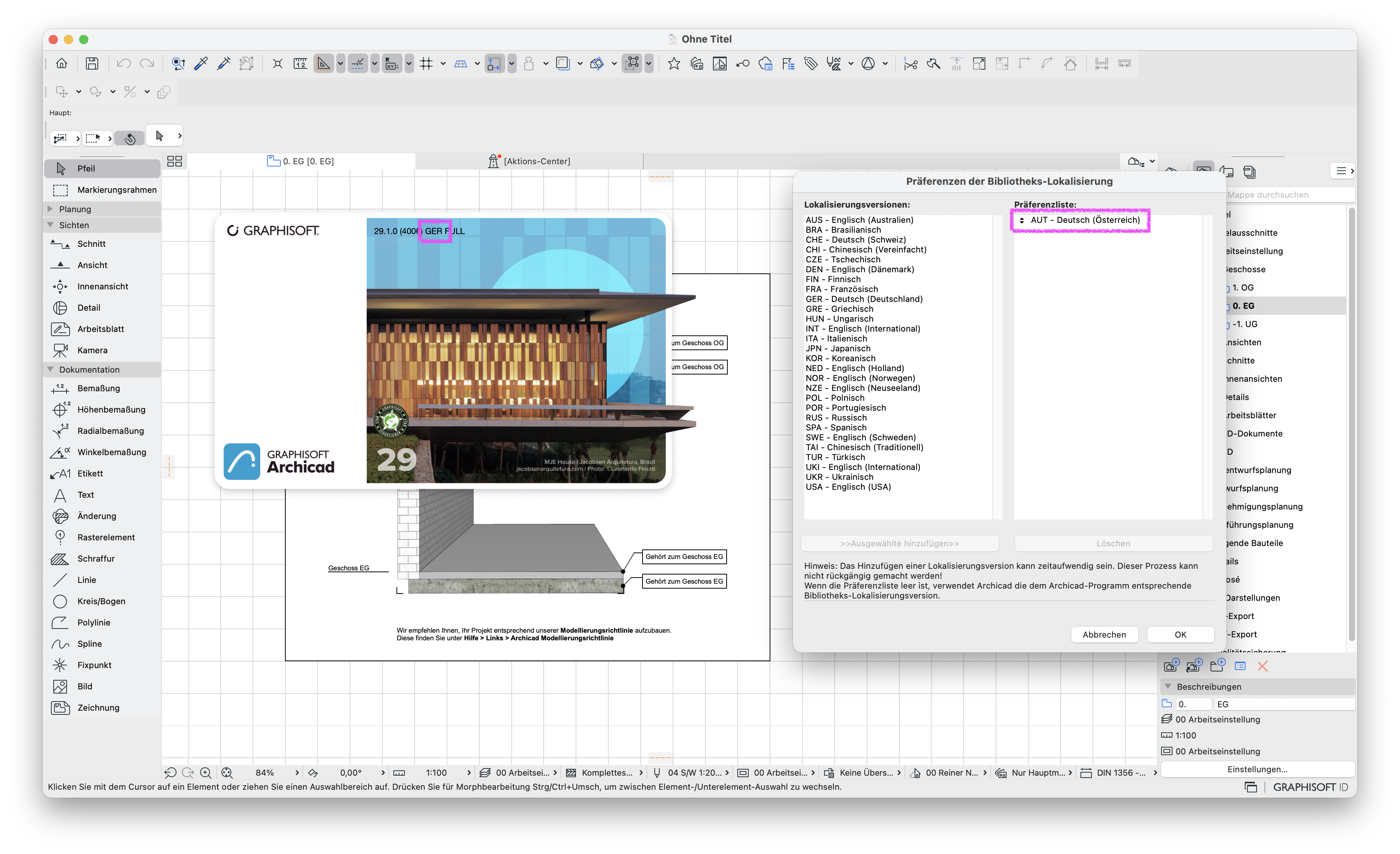Select the Detail tool

[102, 308]
